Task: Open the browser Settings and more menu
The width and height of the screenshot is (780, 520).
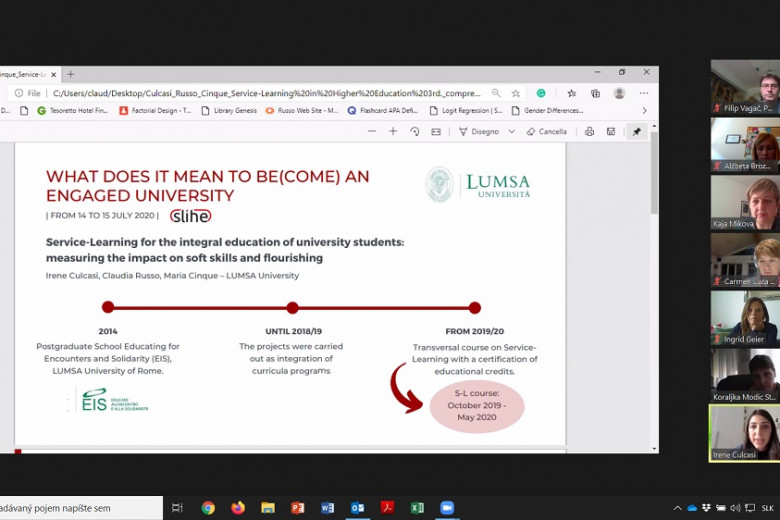Action: (x=644, y=93)
